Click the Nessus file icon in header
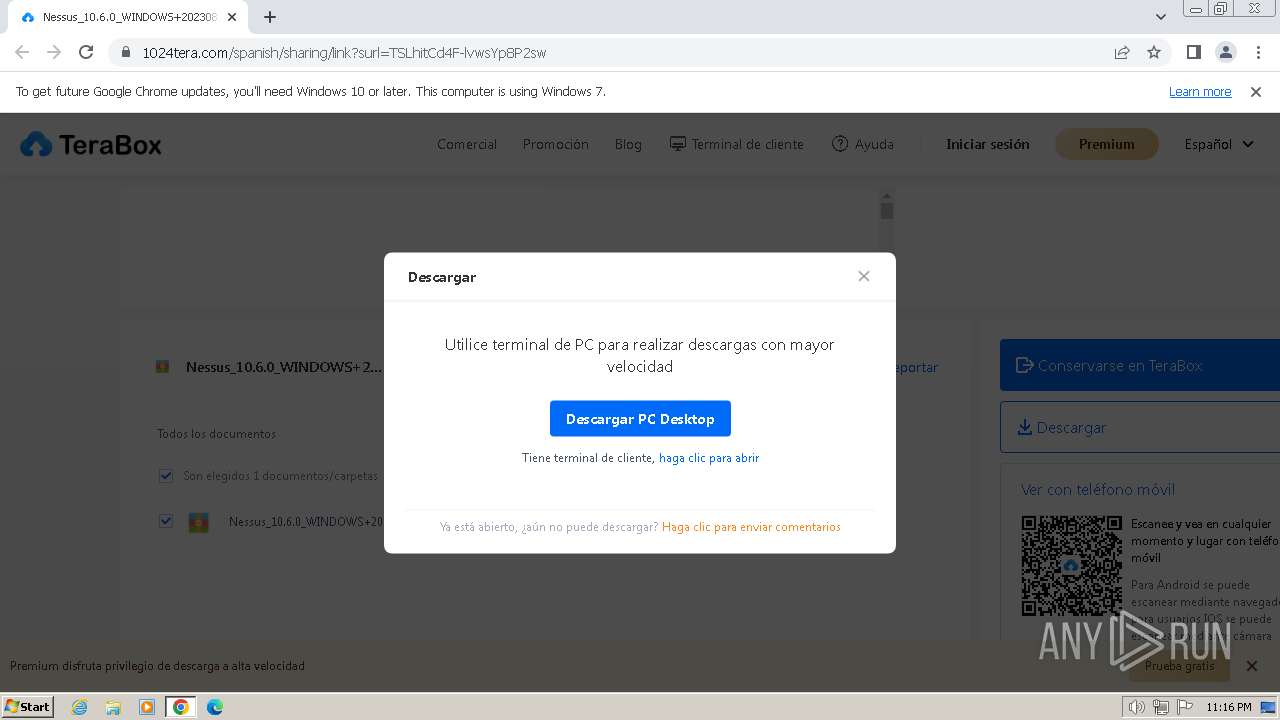Image resolution: width=1280 pixels, height=720 pixels. tap(163, 367)
